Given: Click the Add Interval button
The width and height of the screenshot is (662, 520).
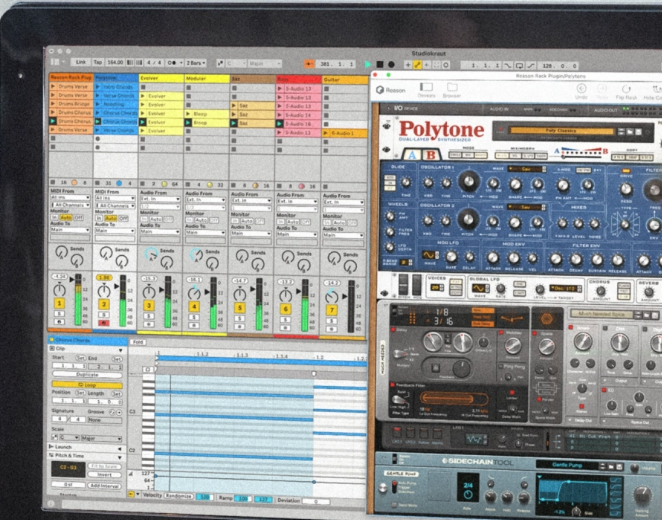Looking at the screenshot, I should click(x=105, y=485).
